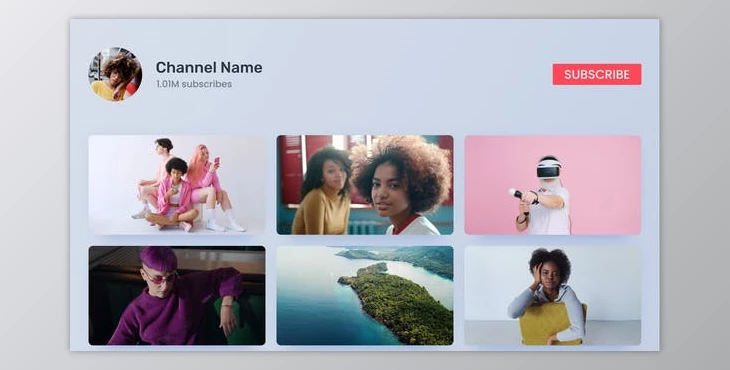Open thumbnail of woman leaning on yellow chair
Image resolution: width=730 pixels, height=370 pixels.
553,296
